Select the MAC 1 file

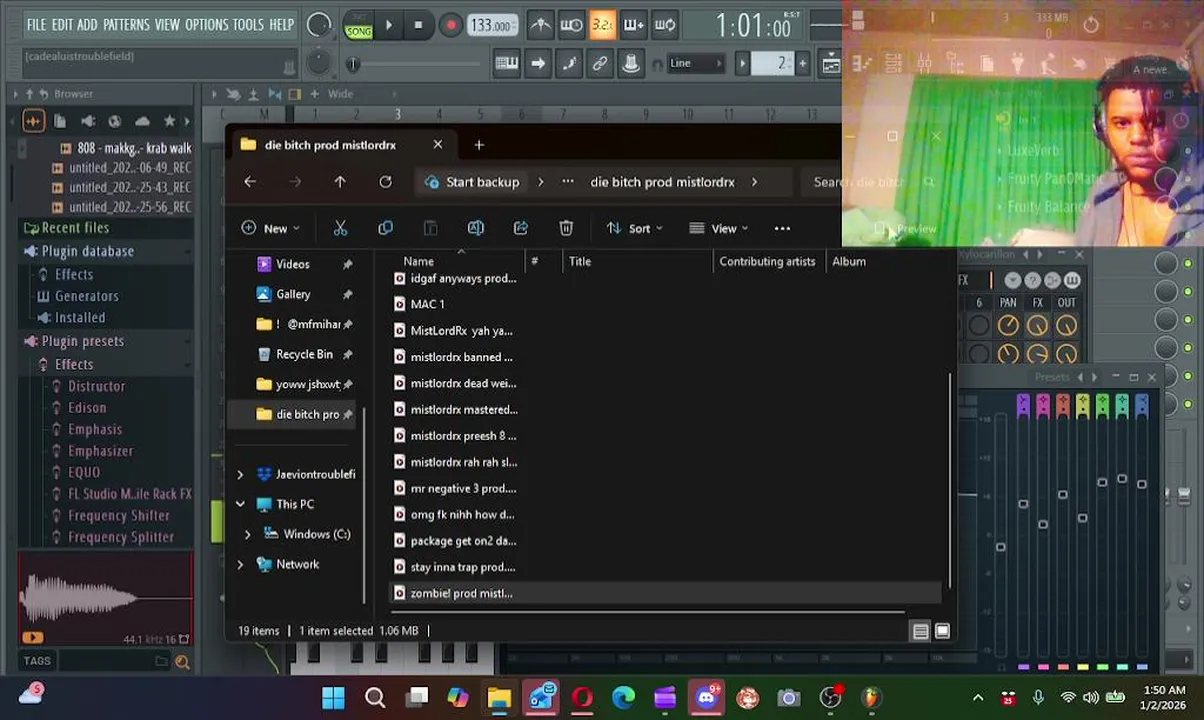(427, 304)
